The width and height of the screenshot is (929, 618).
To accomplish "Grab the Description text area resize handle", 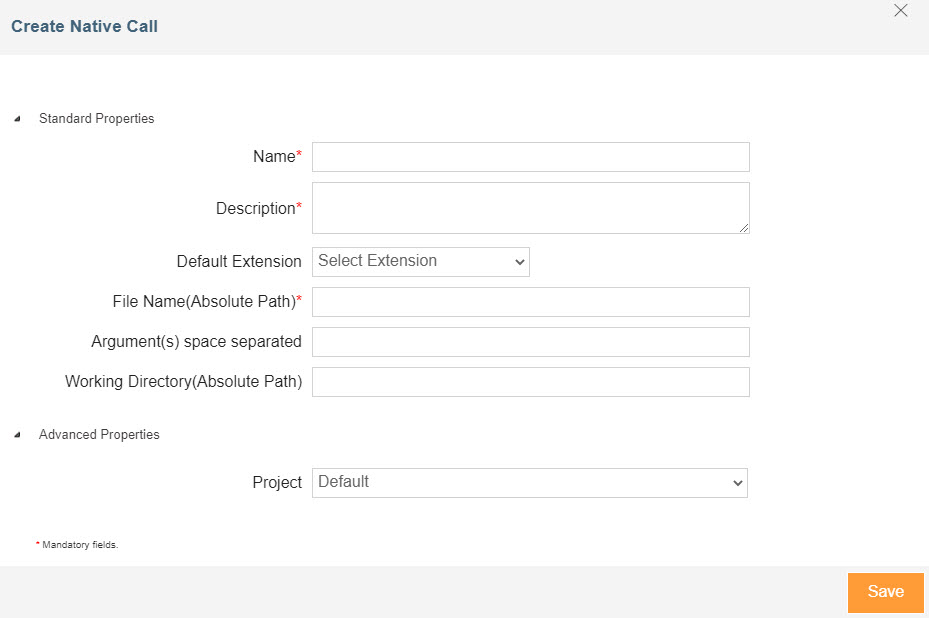I will coord(744,228).
